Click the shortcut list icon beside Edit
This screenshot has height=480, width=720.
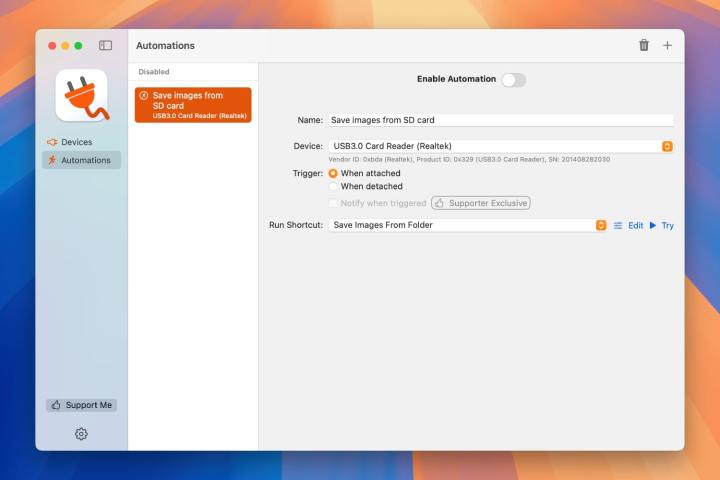[x=618, y=225]
